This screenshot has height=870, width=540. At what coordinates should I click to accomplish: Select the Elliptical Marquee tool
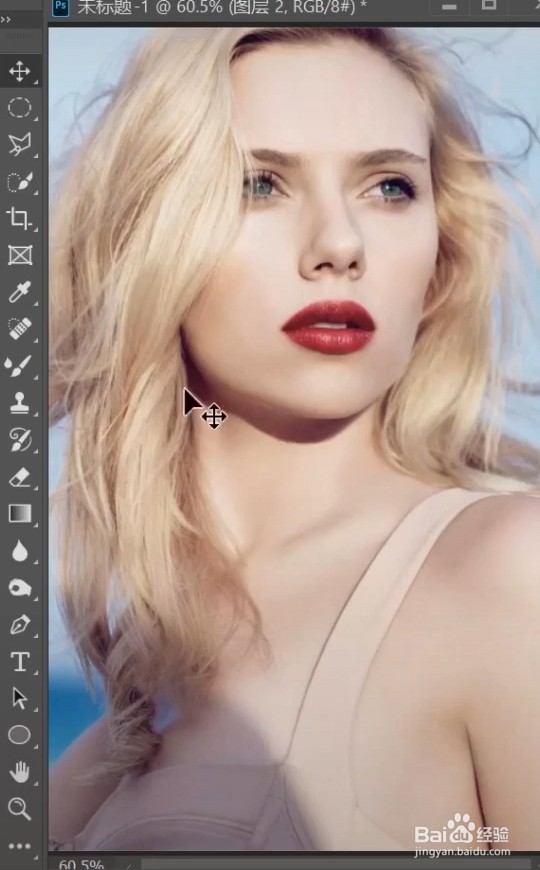[x=19, y=108]
